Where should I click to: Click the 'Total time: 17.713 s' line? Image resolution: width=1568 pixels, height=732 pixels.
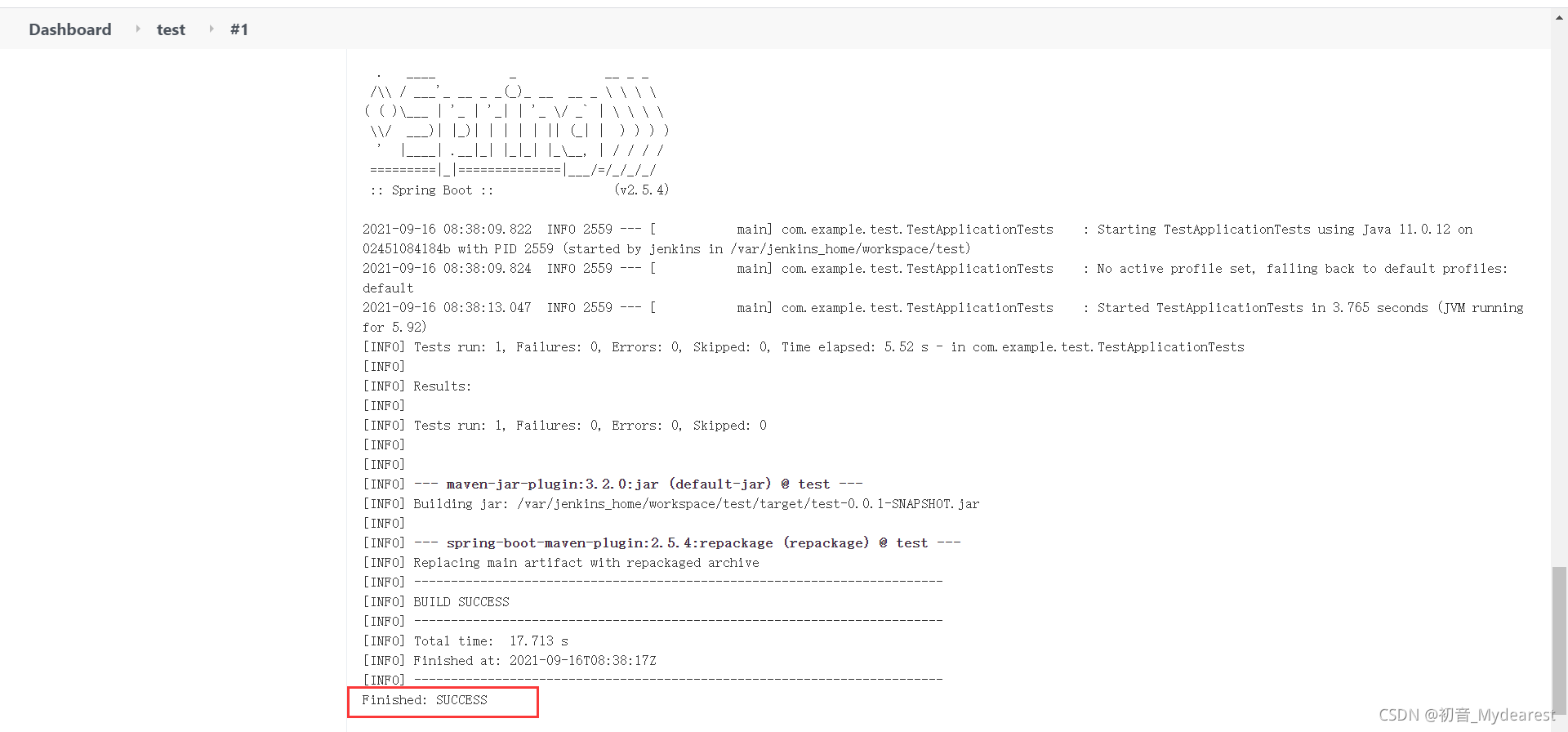(x=465, y=641)
